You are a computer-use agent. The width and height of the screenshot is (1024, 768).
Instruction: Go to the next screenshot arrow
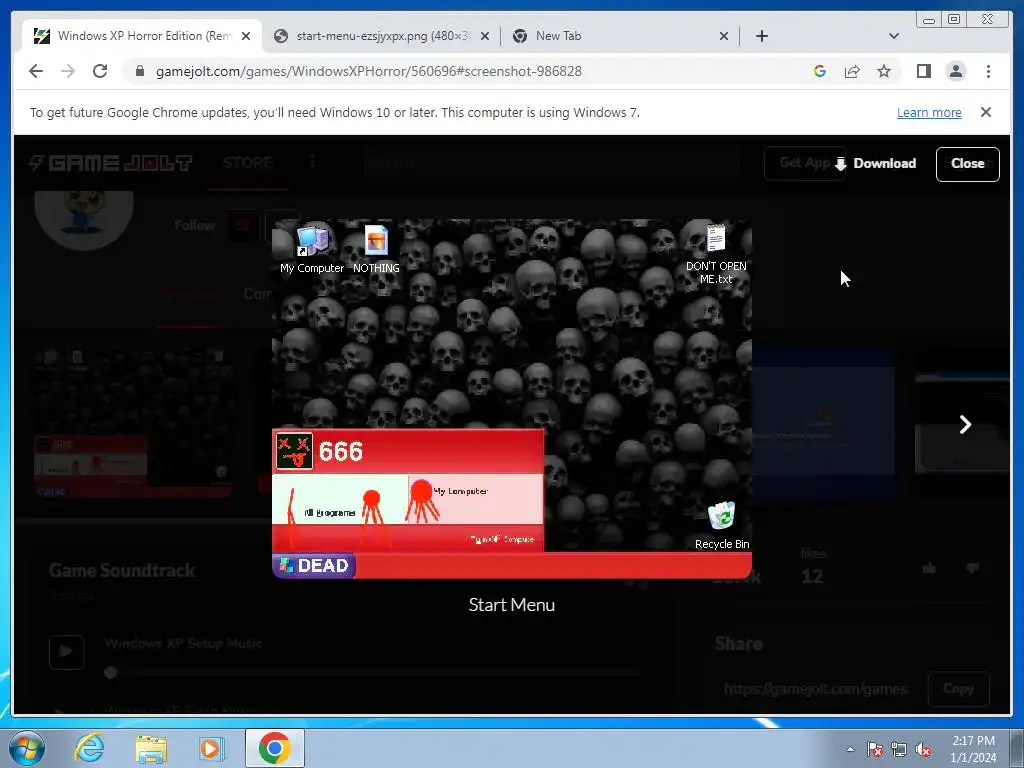(x=965, y=424)
